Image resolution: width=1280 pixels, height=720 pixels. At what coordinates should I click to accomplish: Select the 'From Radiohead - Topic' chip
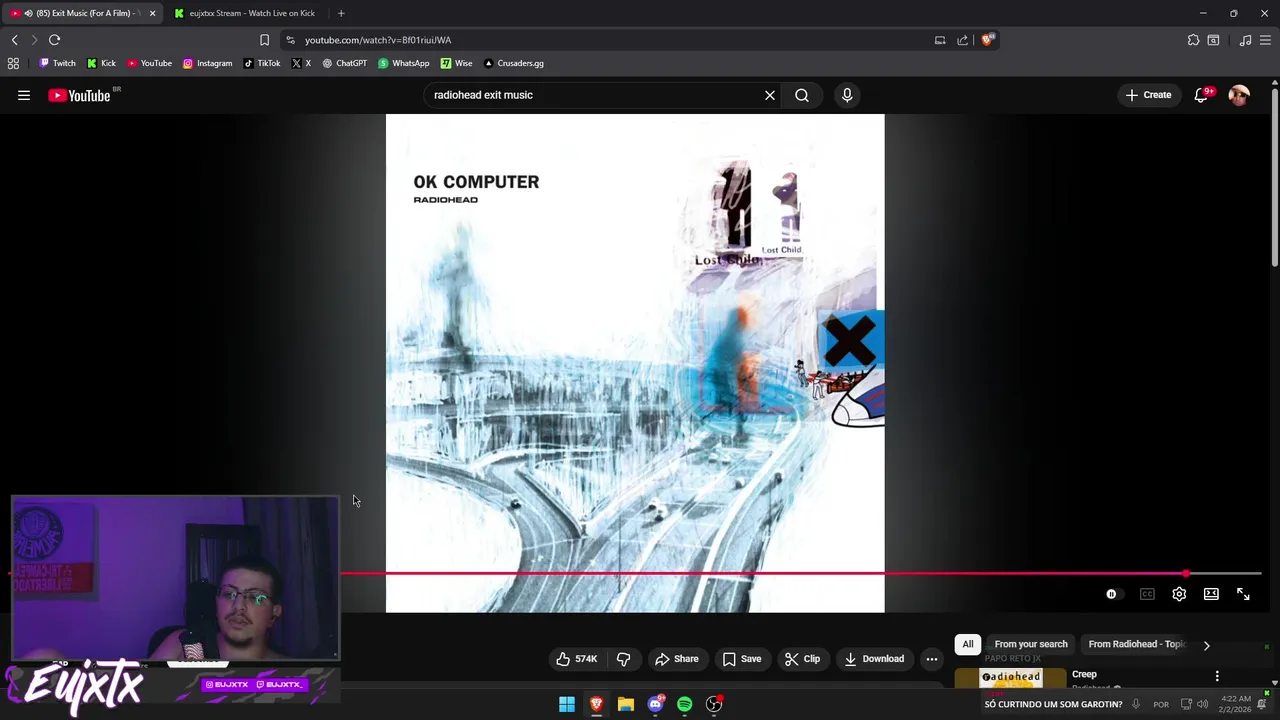point(1136,644)
